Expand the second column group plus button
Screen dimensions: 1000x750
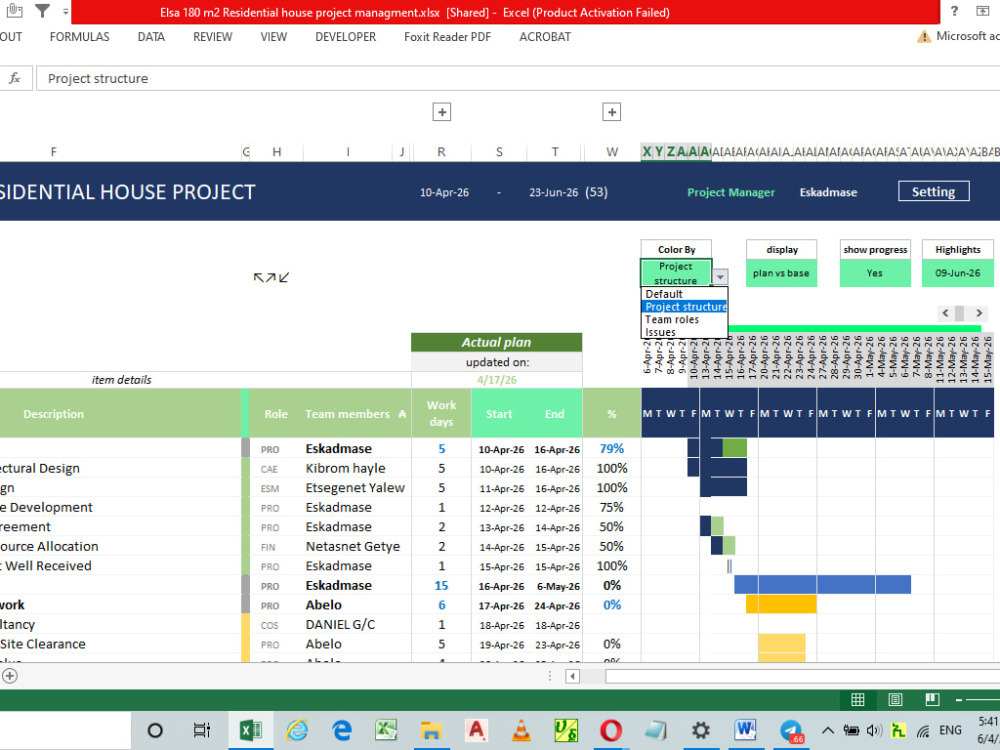coord(611,112)
